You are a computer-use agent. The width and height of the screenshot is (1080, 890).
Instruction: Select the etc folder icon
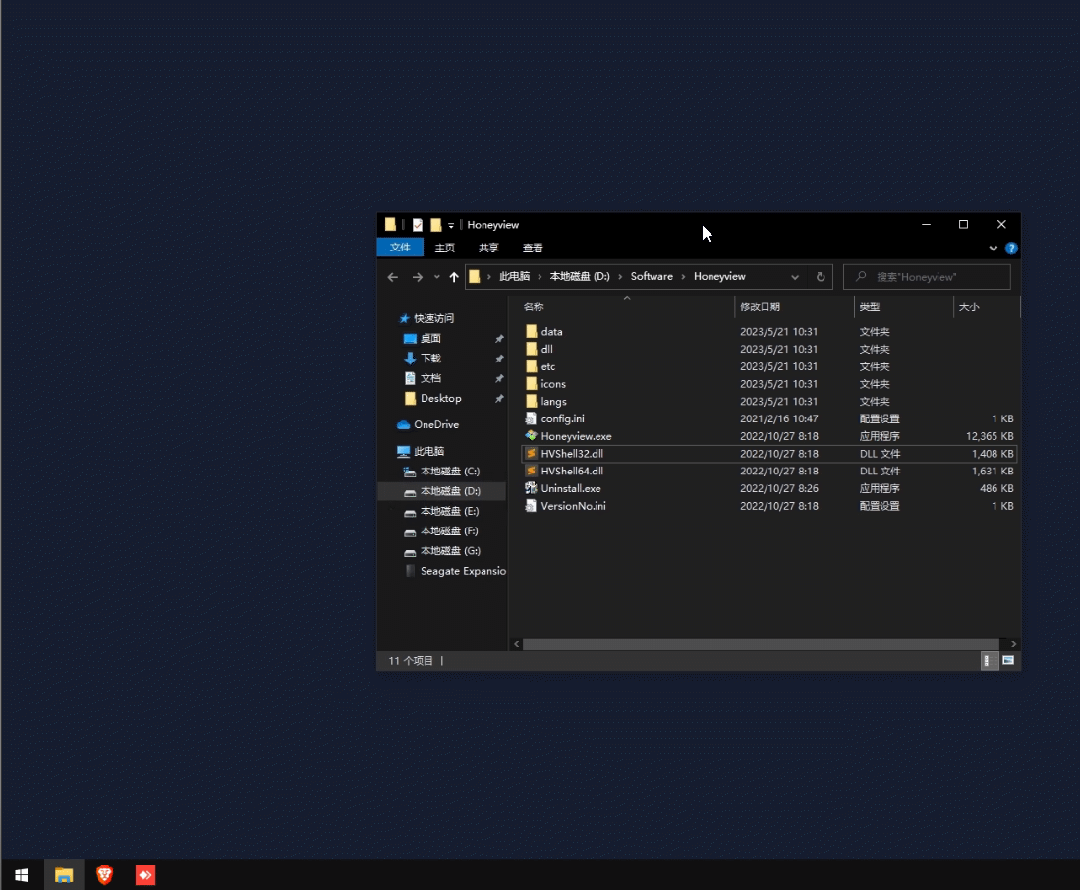click(x=531, y=366)
